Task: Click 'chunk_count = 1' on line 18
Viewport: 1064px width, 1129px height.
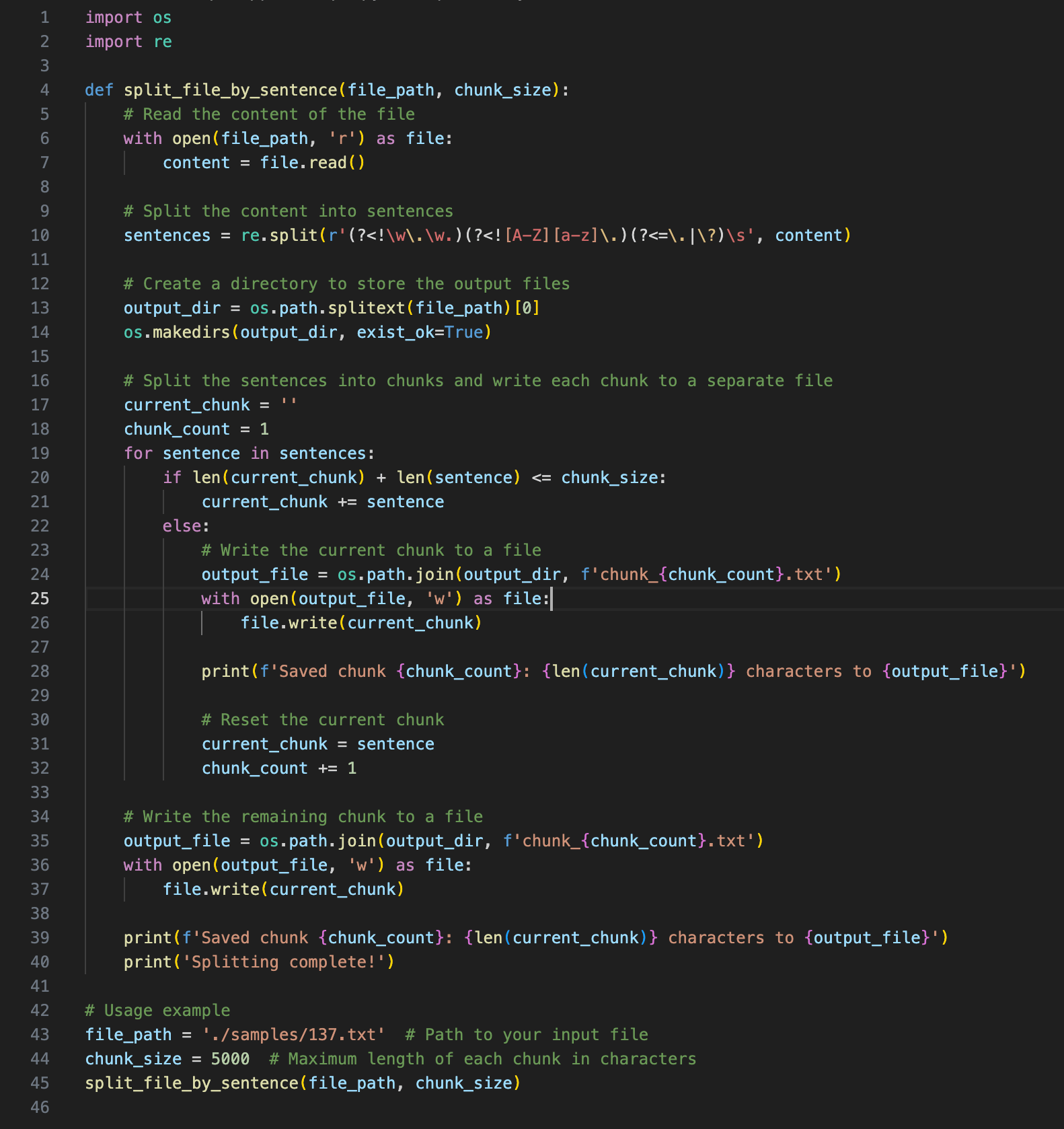Action: click(196, 429)
